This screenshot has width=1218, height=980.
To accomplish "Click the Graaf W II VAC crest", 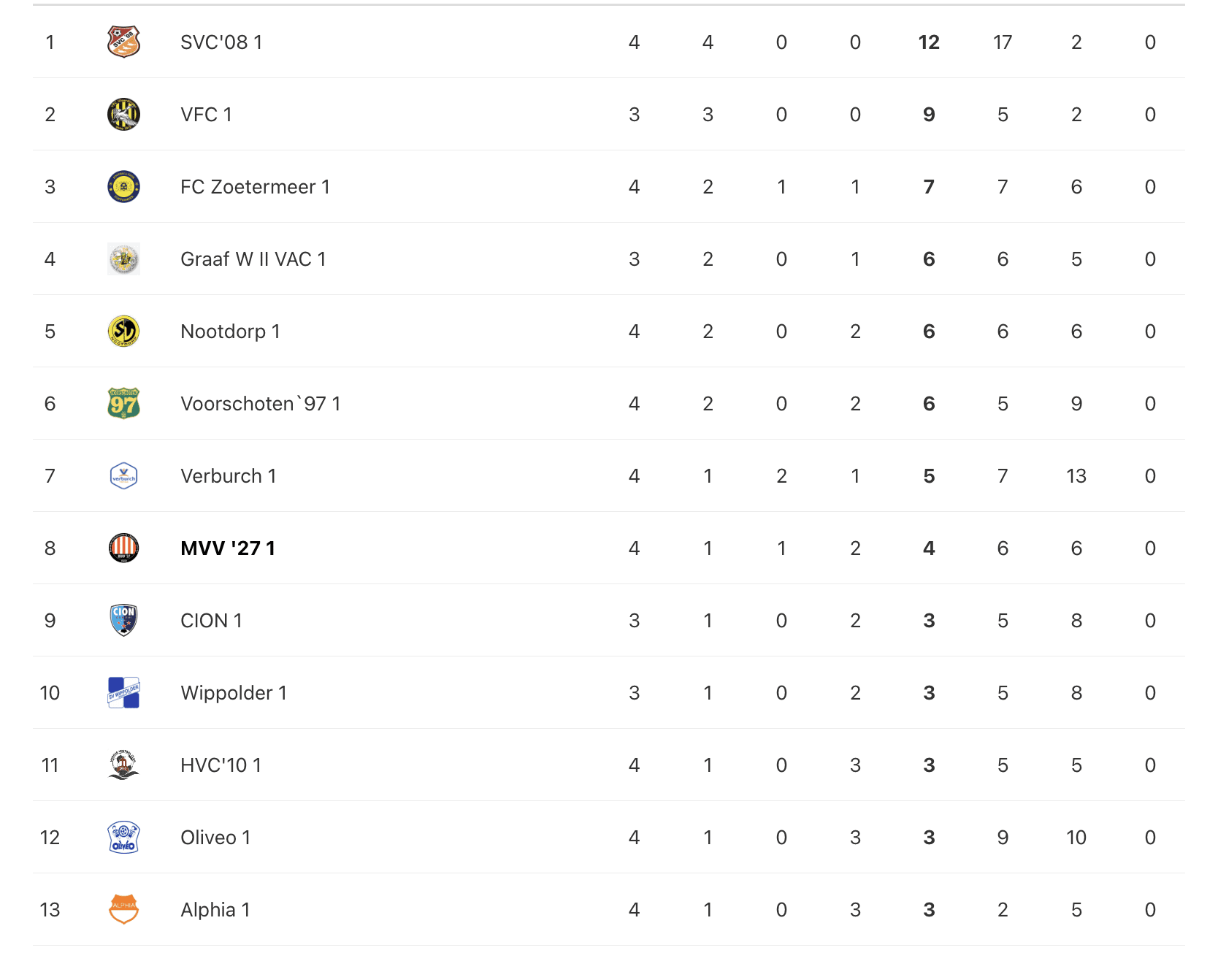I will pyautogui.click(x=123, y=259).
